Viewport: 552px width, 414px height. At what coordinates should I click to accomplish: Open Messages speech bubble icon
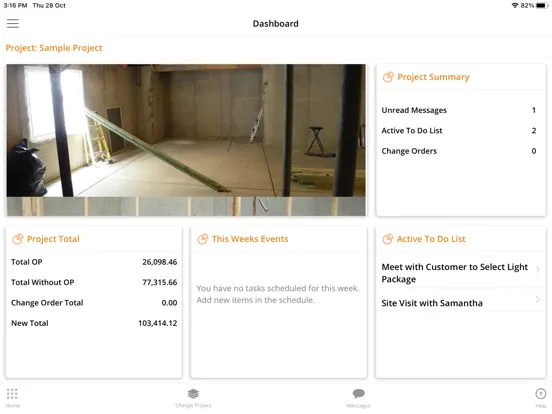[x=358, y=393]
